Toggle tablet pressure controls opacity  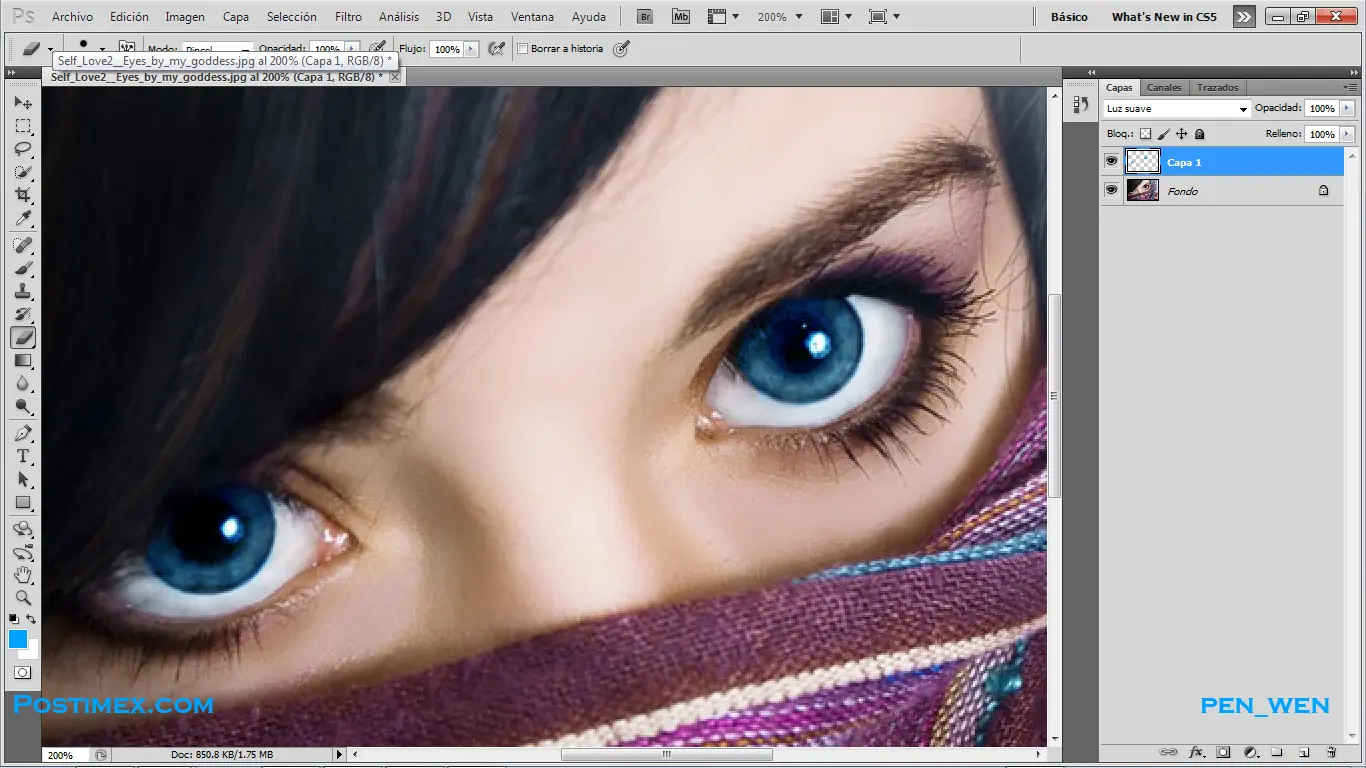(377, 48)
